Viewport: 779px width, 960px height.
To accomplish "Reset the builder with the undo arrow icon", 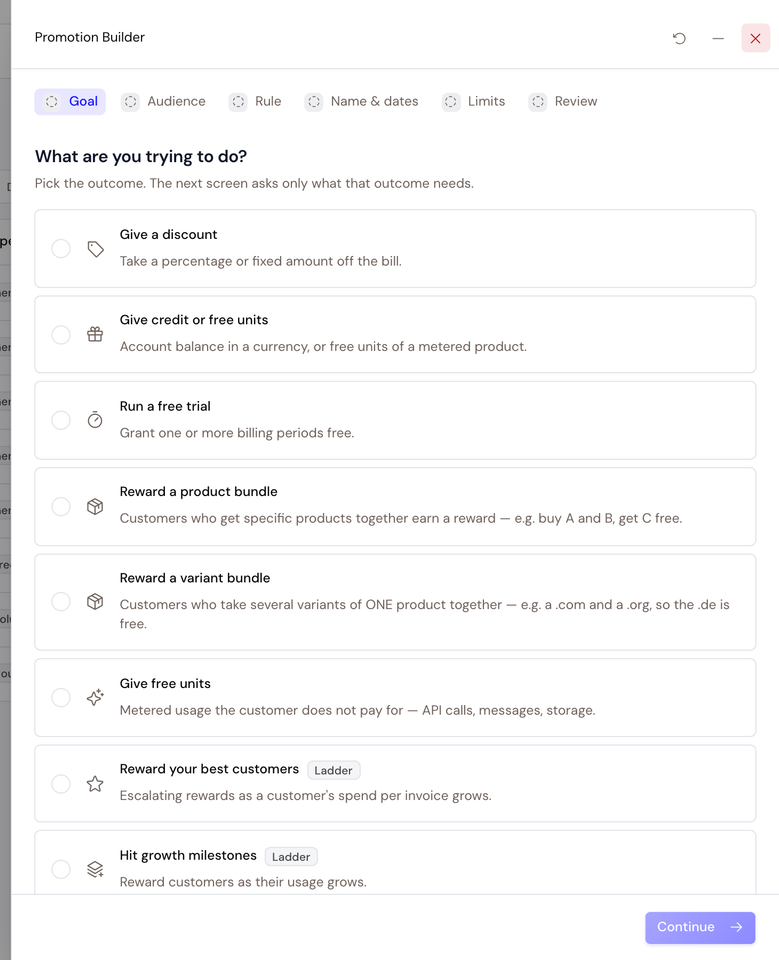I will [679, 39].
